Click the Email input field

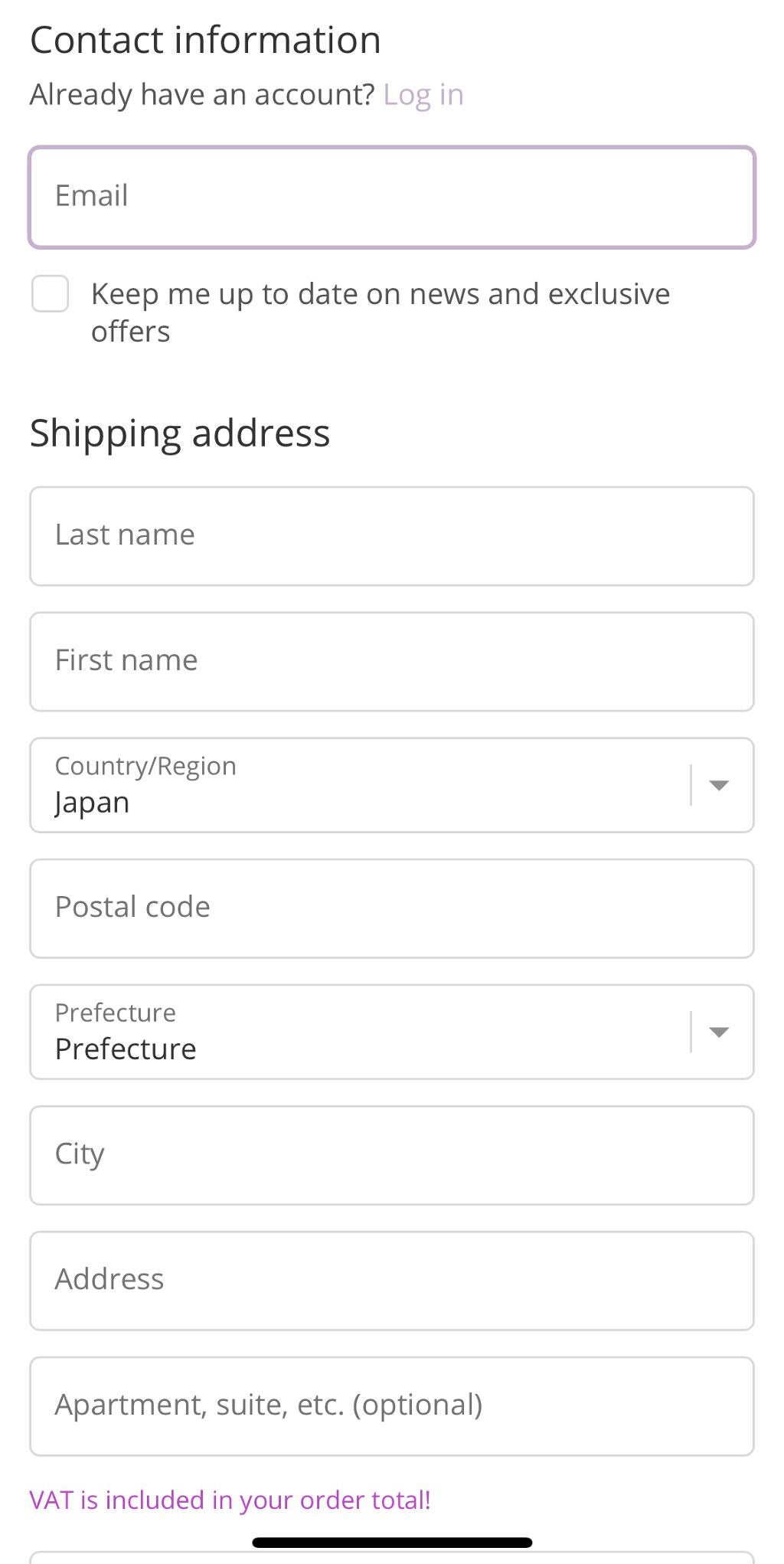[391, 197]
